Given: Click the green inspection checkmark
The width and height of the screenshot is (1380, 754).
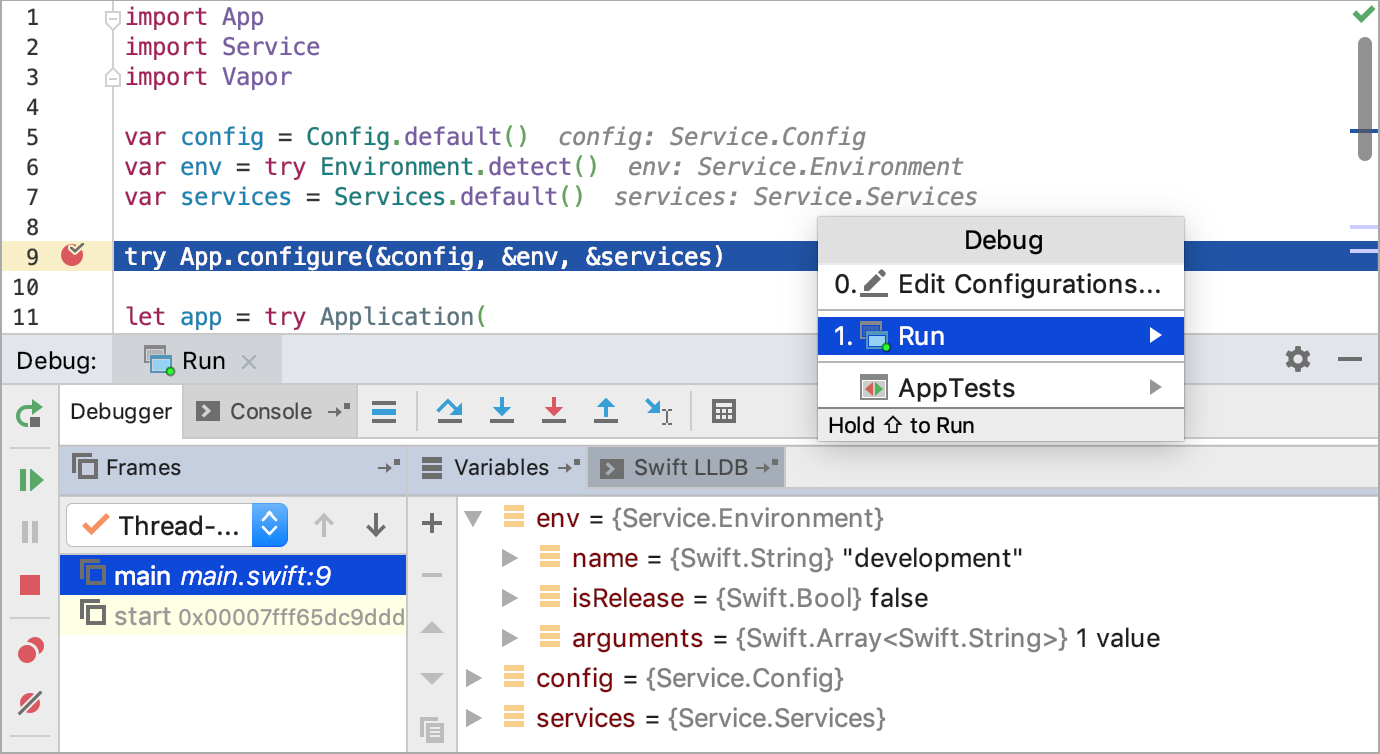Looking at the screenshot, I should click(x=1363, y=14).
